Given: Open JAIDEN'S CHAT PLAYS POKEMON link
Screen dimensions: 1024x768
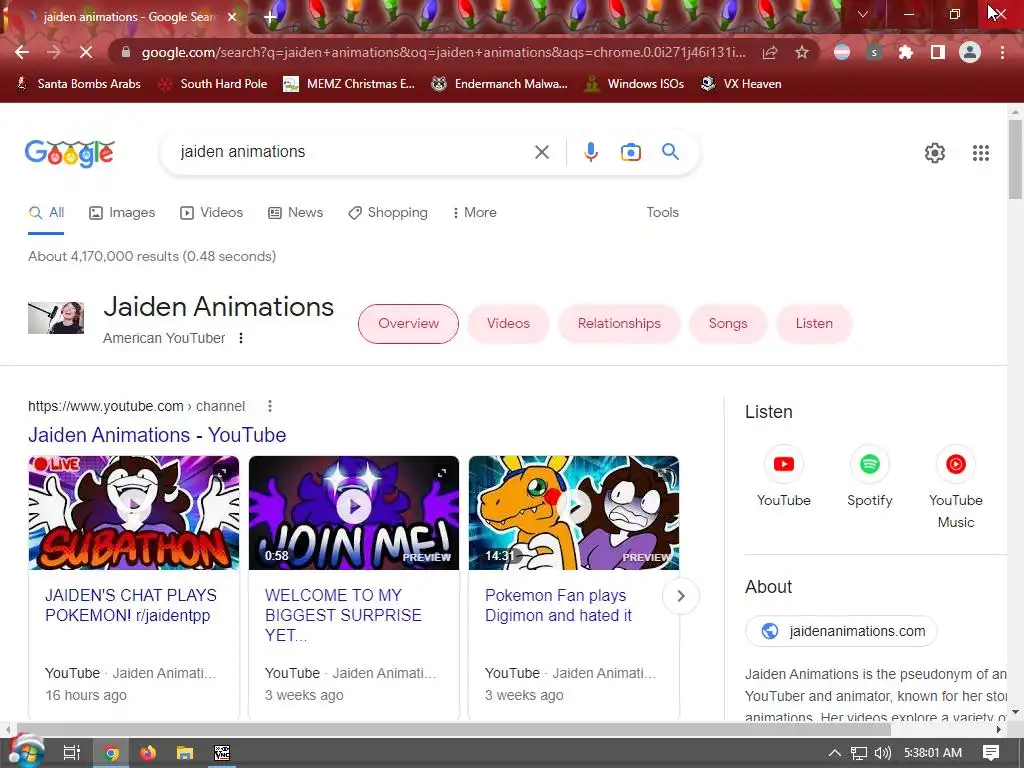Looking at the screenshot, I should [x=131, y=605].
